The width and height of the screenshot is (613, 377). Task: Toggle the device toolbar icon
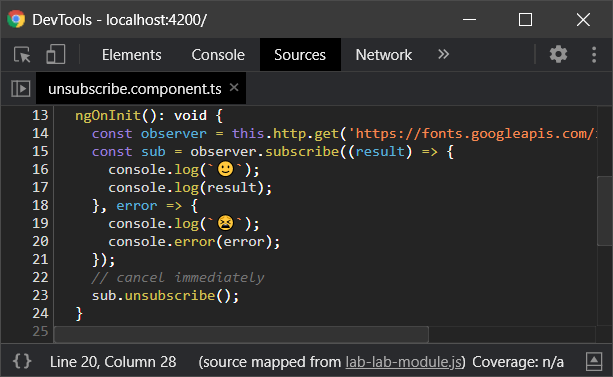[x=56, y=54]
